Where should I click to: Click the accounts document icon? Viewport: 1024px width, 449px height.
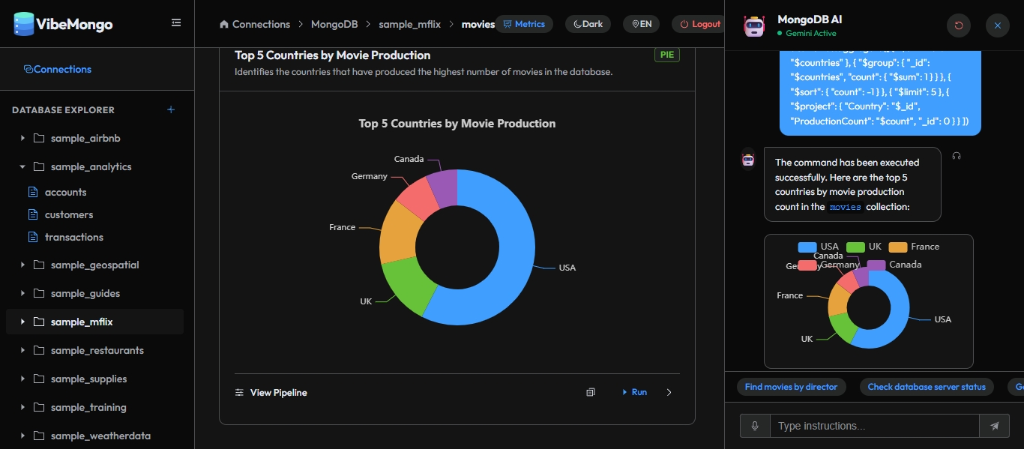click(x=33, y=193)
